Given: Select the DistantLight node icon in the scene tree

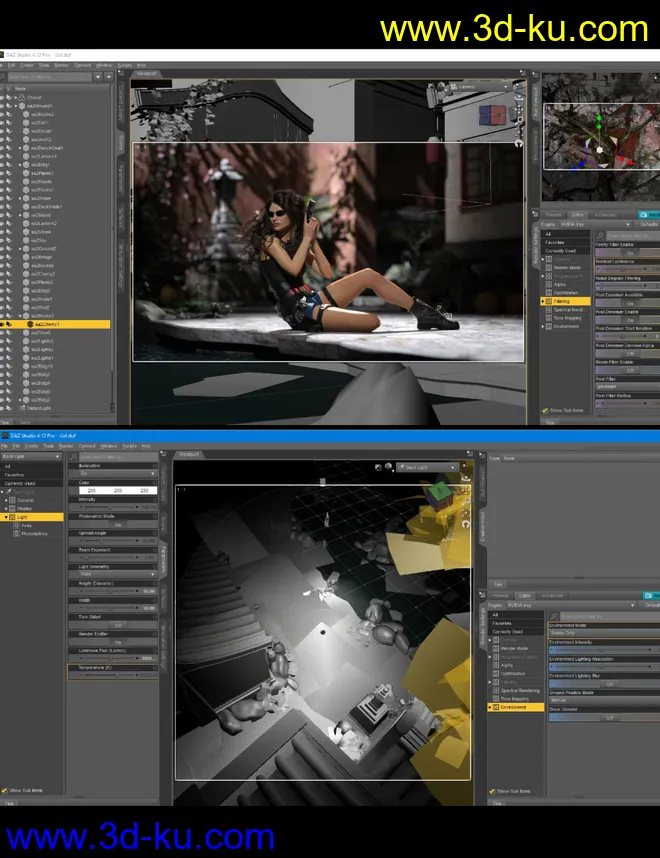Looking at the screenshot, I should [22, 408].
